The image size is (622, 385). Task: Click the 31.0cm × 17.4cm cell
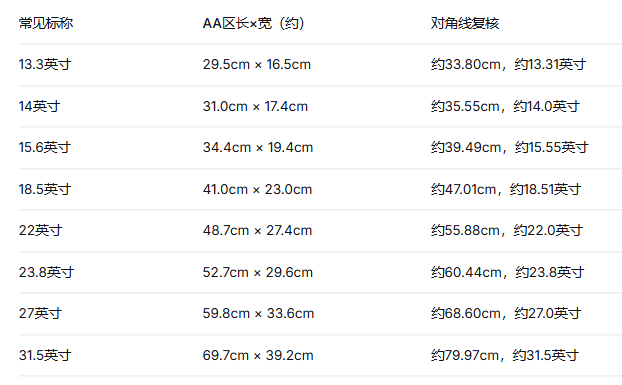click(x=255, y=106)
